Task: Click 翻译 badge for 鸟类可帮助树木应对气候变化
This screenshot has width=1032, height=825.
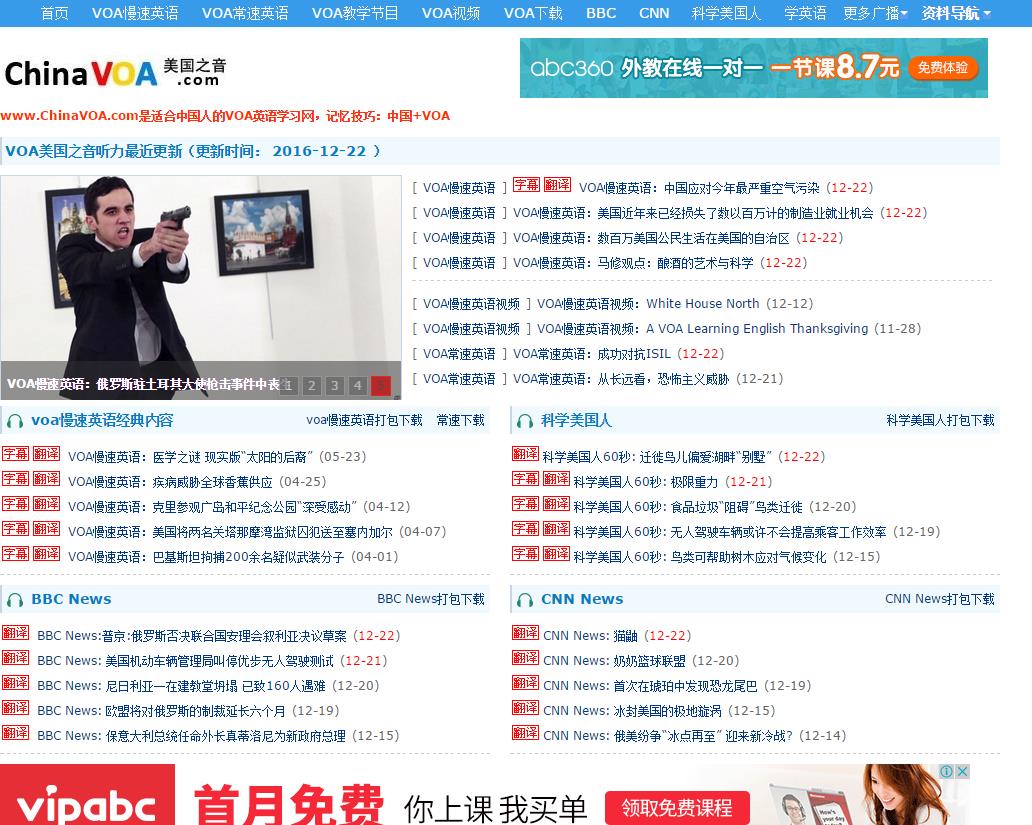Action: click(556, 554)
